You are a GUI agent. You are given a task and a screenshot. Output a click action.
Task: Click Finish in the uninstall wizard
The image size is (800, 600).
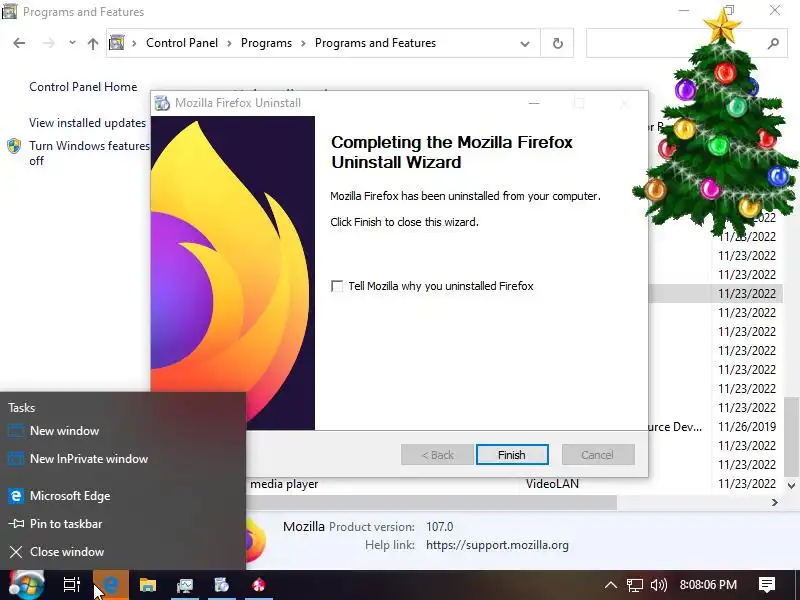[512, 455]
